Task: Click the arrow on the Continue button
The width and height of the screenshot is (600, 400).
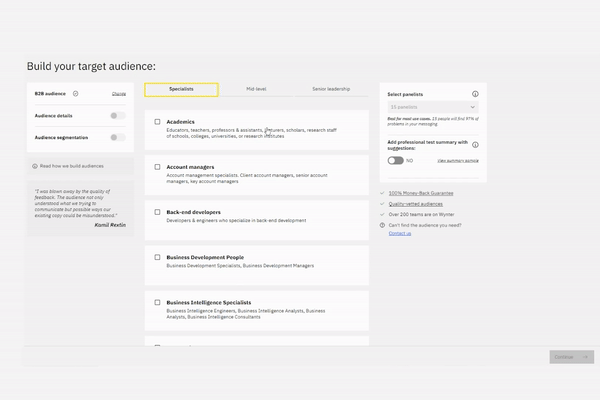Action: (x=585, y=357)
